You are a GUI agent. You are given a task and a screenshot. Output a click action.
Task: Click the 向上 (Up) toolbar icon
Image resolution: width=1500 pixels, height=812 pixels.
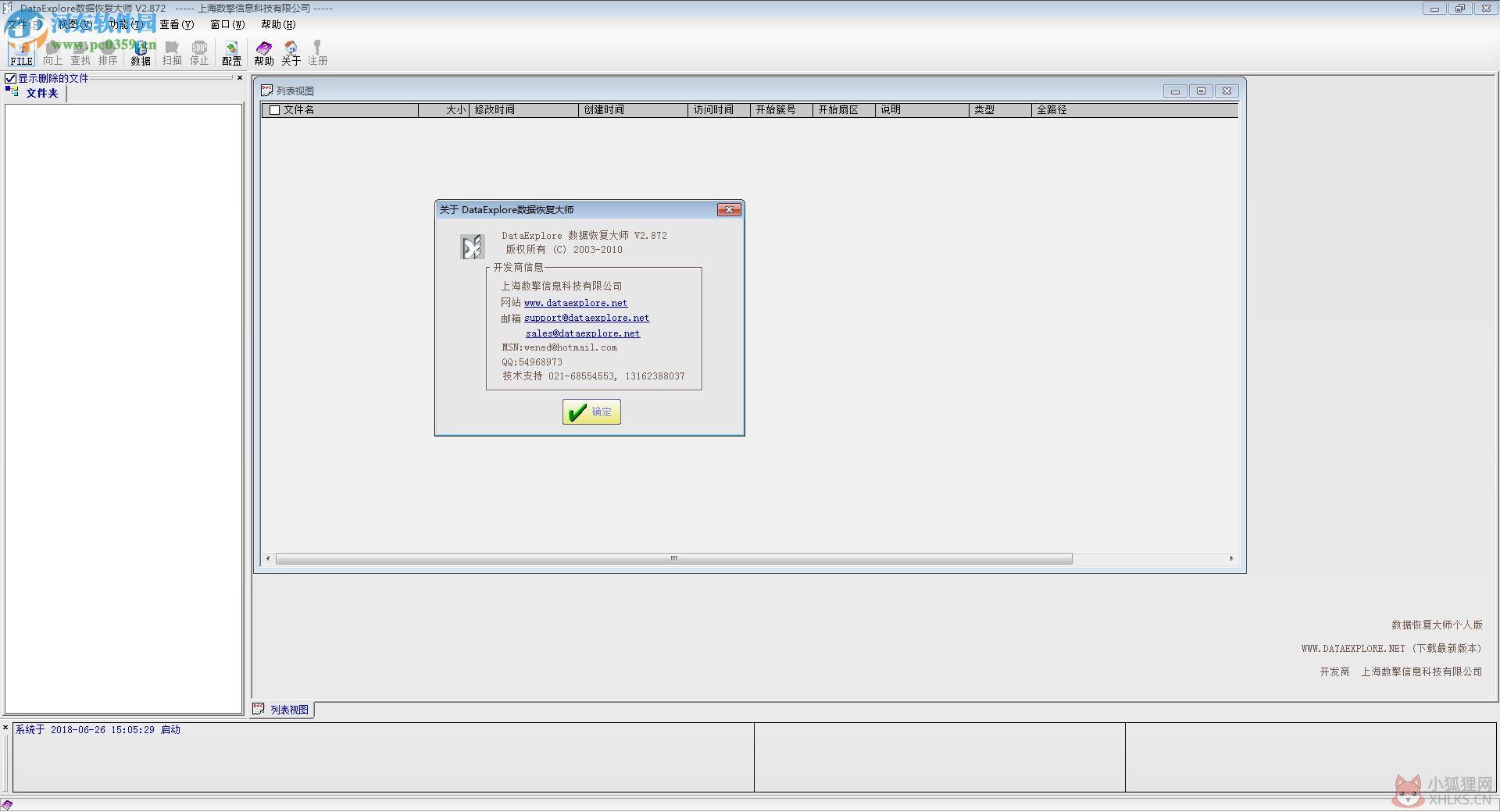point(52,53)
